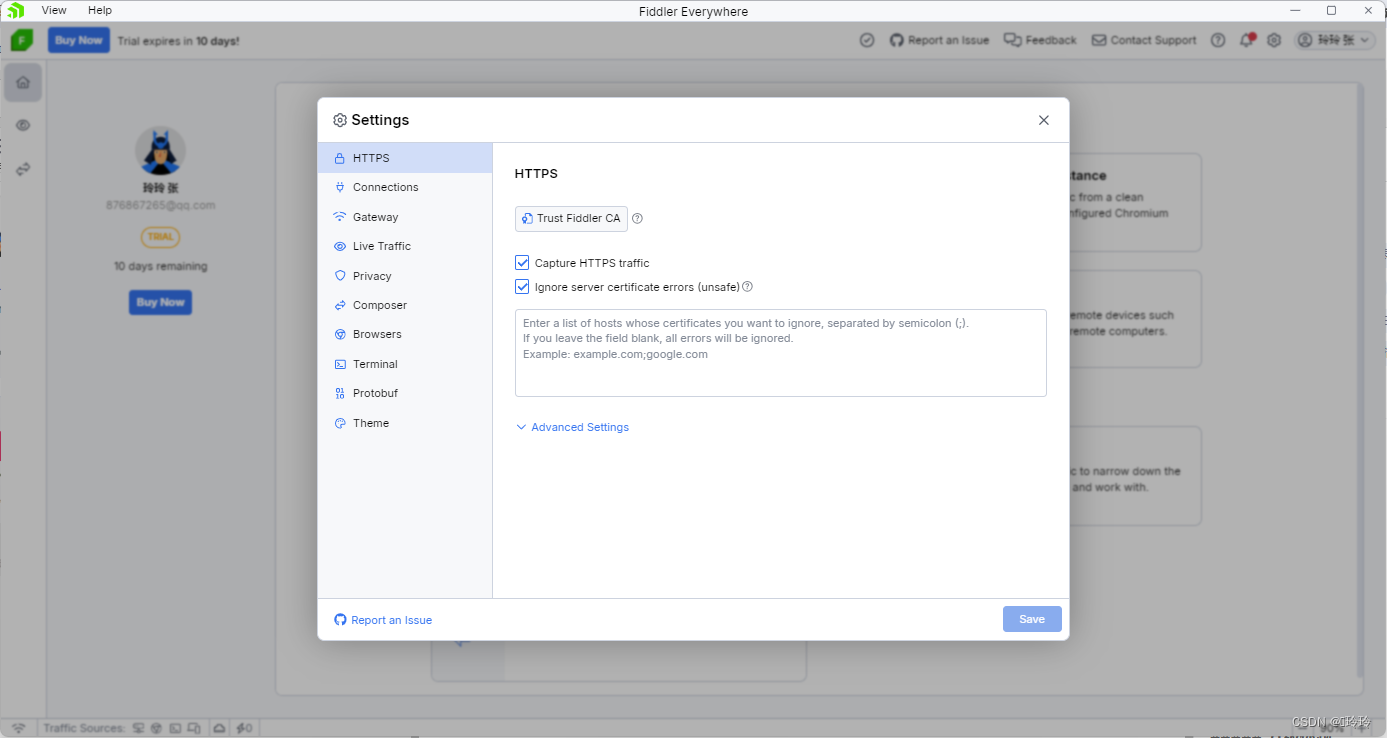Click the plug icon beside Connections

click(340, 187)
